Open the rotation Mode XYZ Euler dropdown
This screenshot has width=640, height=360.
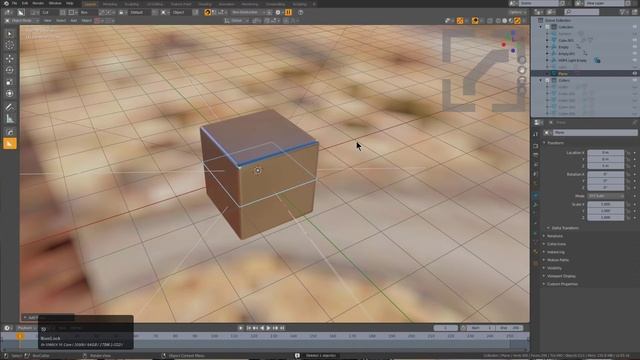click(605, 196)
